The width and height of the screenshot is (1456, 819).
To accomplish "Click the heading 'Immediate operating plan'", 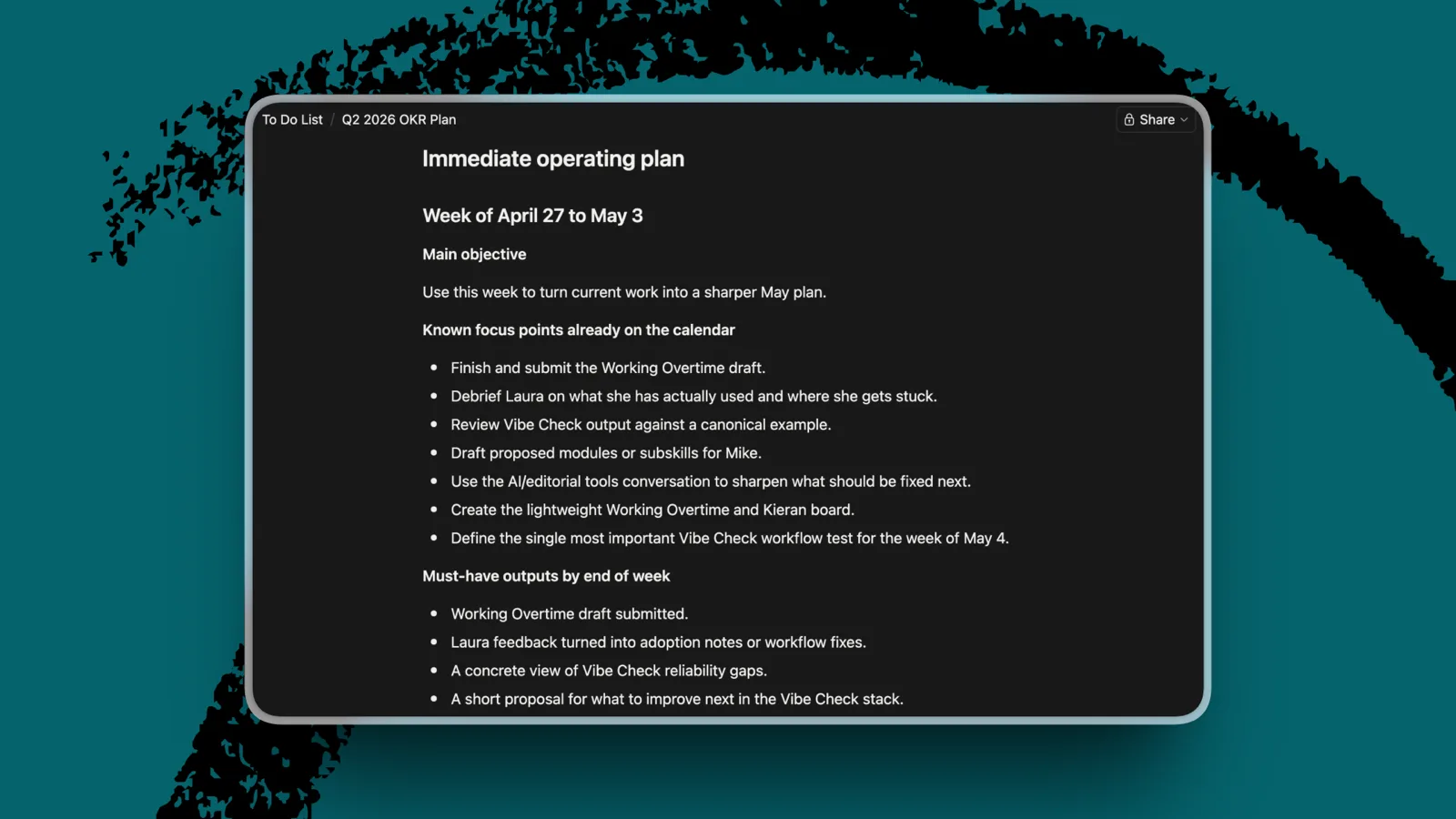I will [x=553, y=158].
